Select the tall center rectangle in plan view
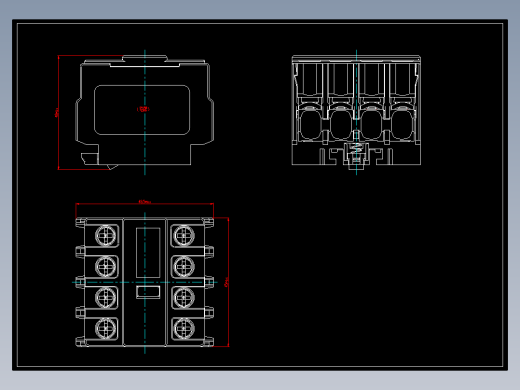The image size is (520, 390). (148, 253)
